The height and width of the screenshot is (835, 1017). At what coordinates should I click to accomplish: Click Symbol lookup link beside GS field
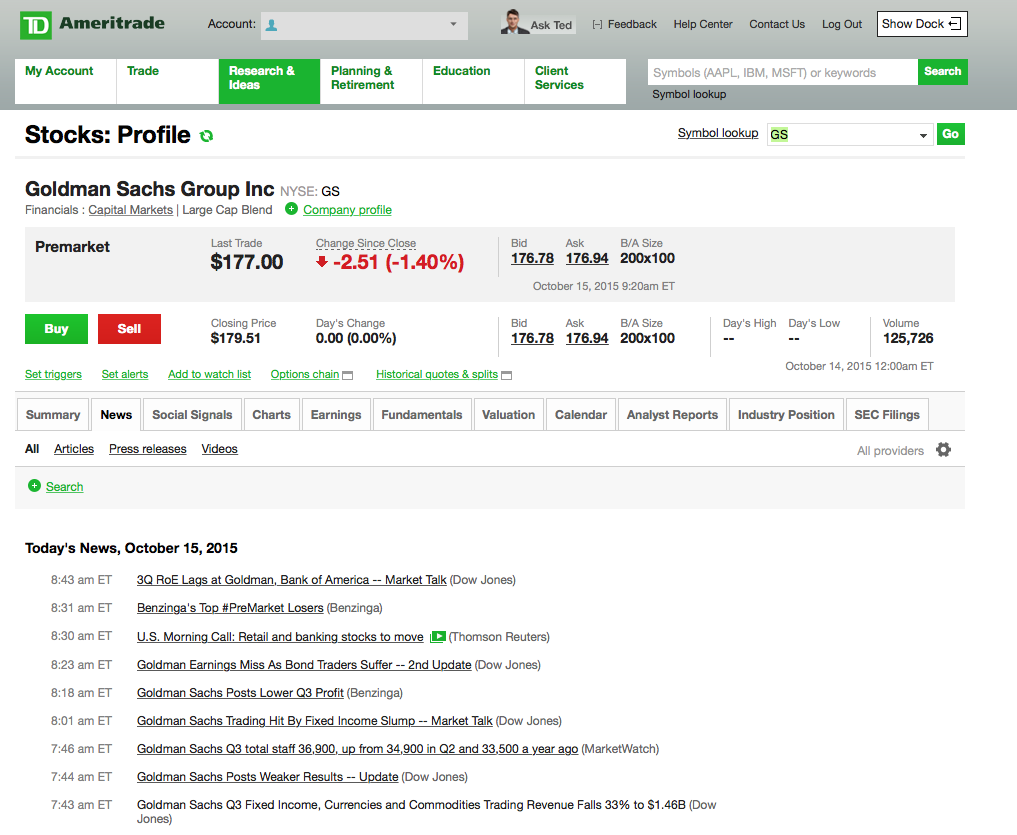click(717, 133)
